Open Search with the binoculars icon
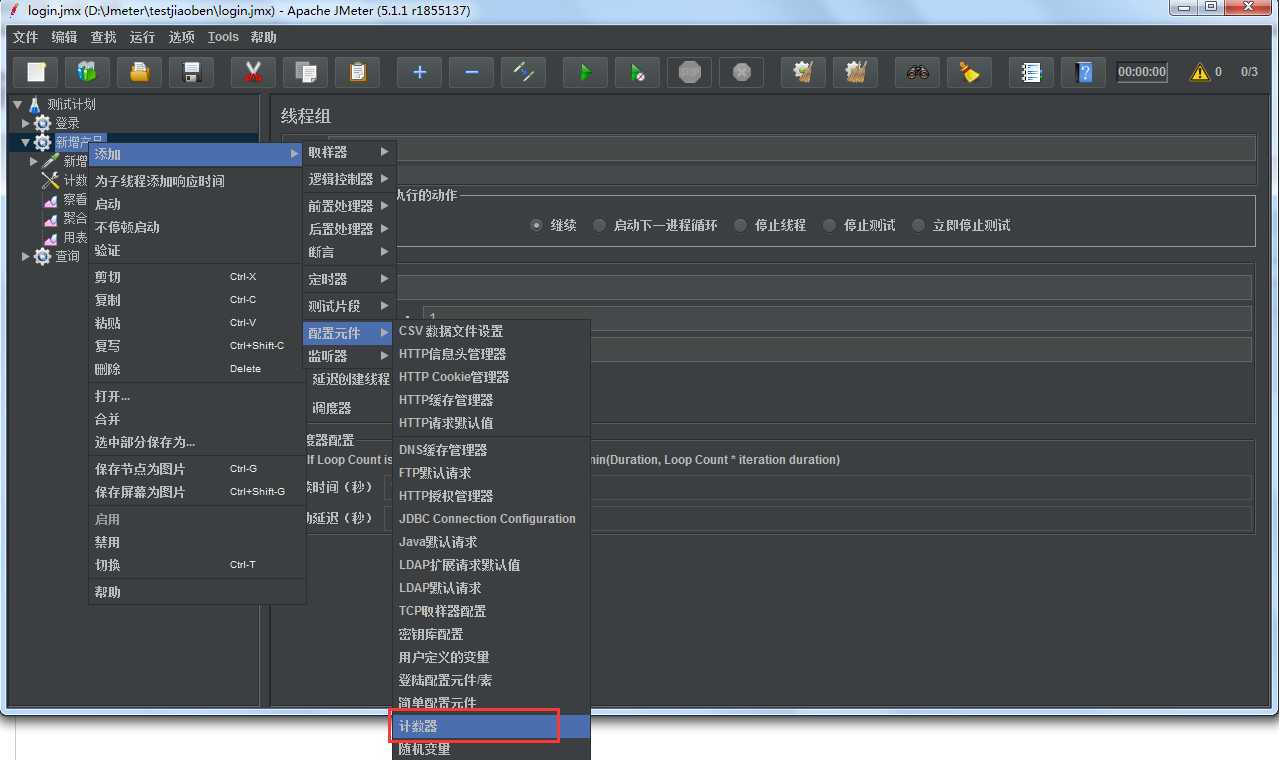 (x=917, y=72)
